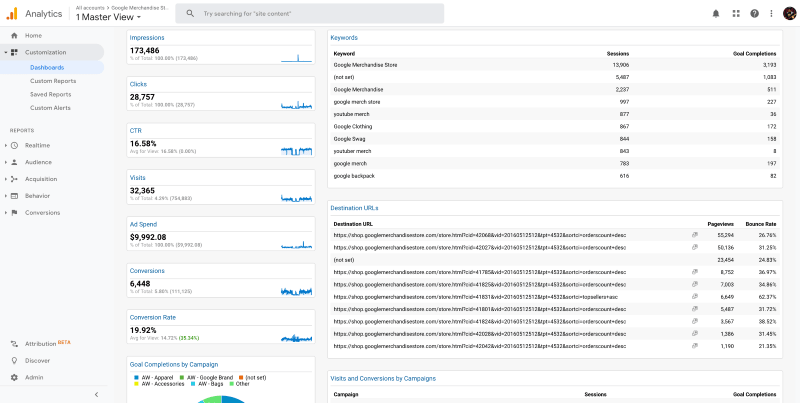Expand the Audience section arrow
Screen dimensions: 800x403
point(5,162)
